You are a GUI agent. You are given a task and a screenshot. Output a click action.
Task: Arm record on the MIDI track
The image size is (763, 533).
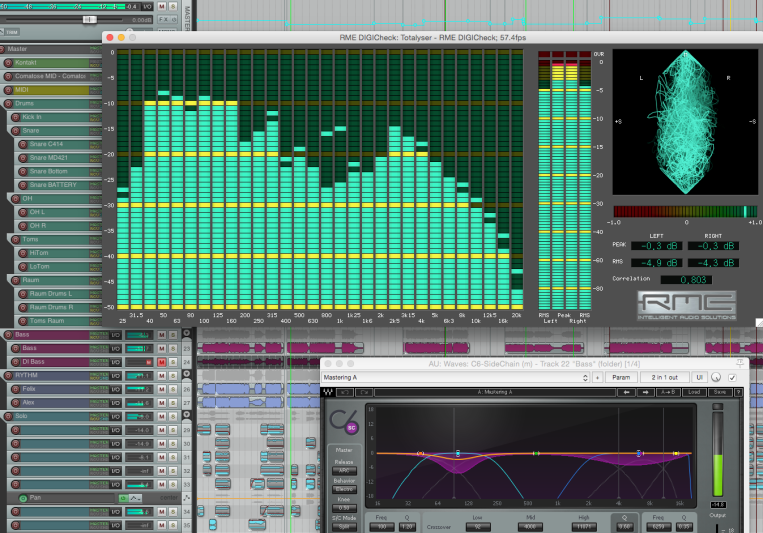coord(8,90)
